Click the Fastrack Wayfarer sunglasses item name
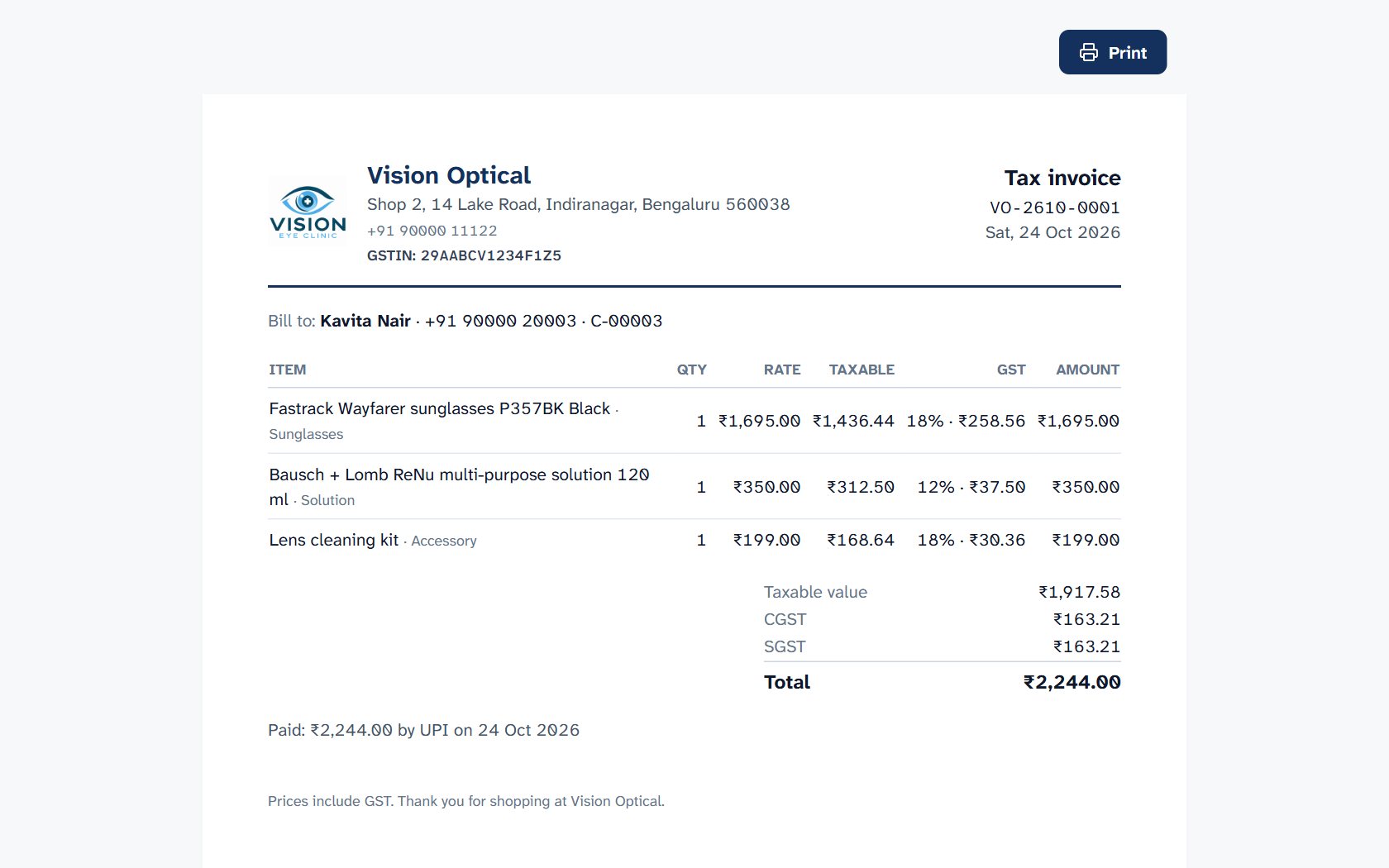The width and height of the screenshot is (1389, 868). (x=439, y=408)
